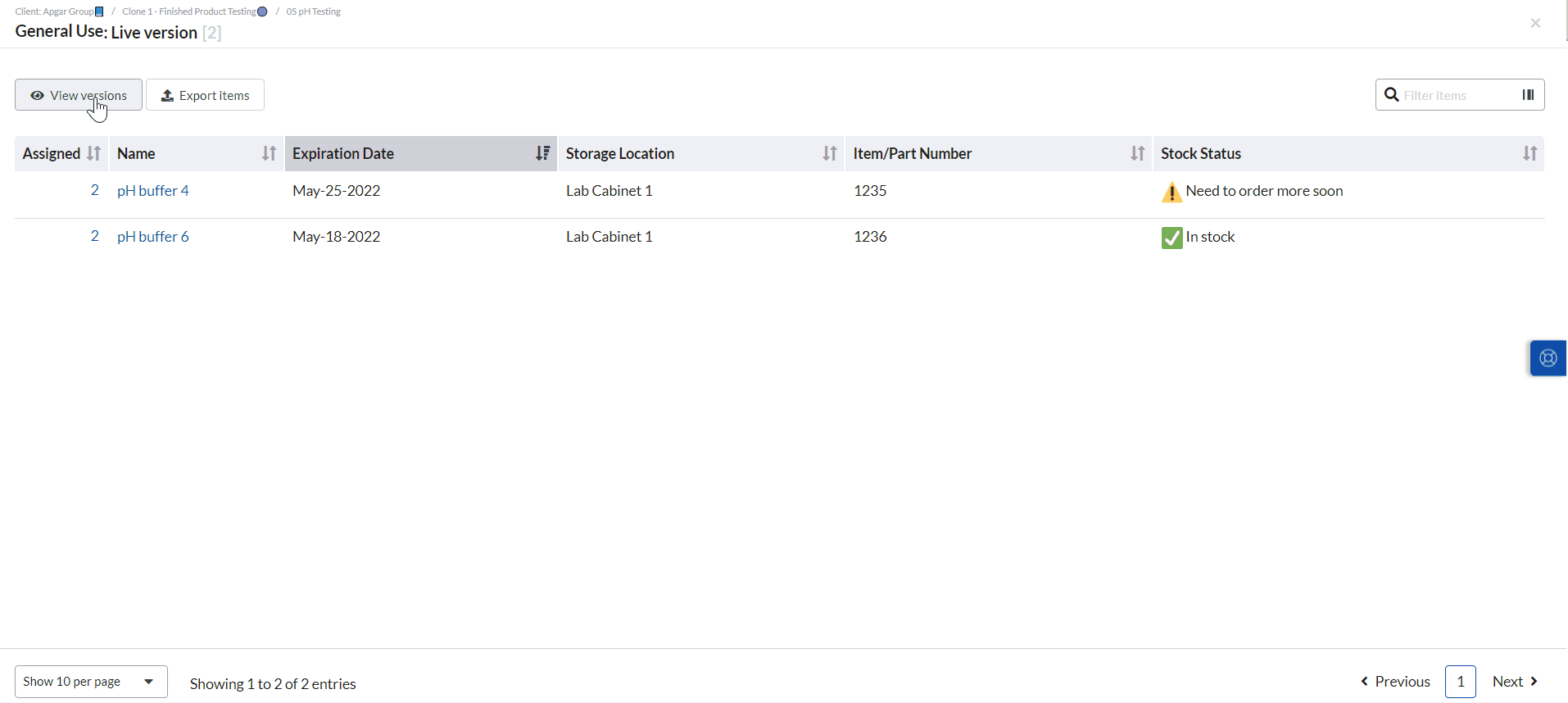
Task: Sort by Stock Status arrows icon
Action: tap(1529, 153)
